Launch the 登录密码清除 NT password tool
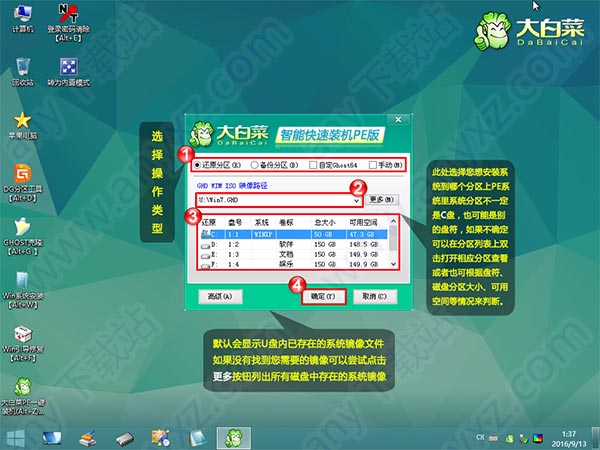 tap(68, 22)
